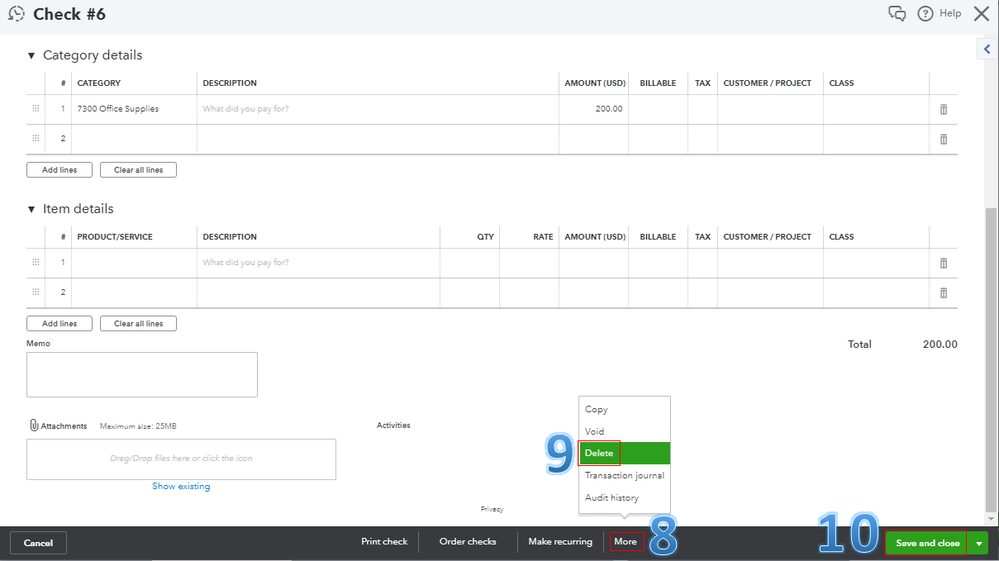This screenshot has width=999, height=561.
Task: Delete category line 2 with trash icon
Action: 944,139
